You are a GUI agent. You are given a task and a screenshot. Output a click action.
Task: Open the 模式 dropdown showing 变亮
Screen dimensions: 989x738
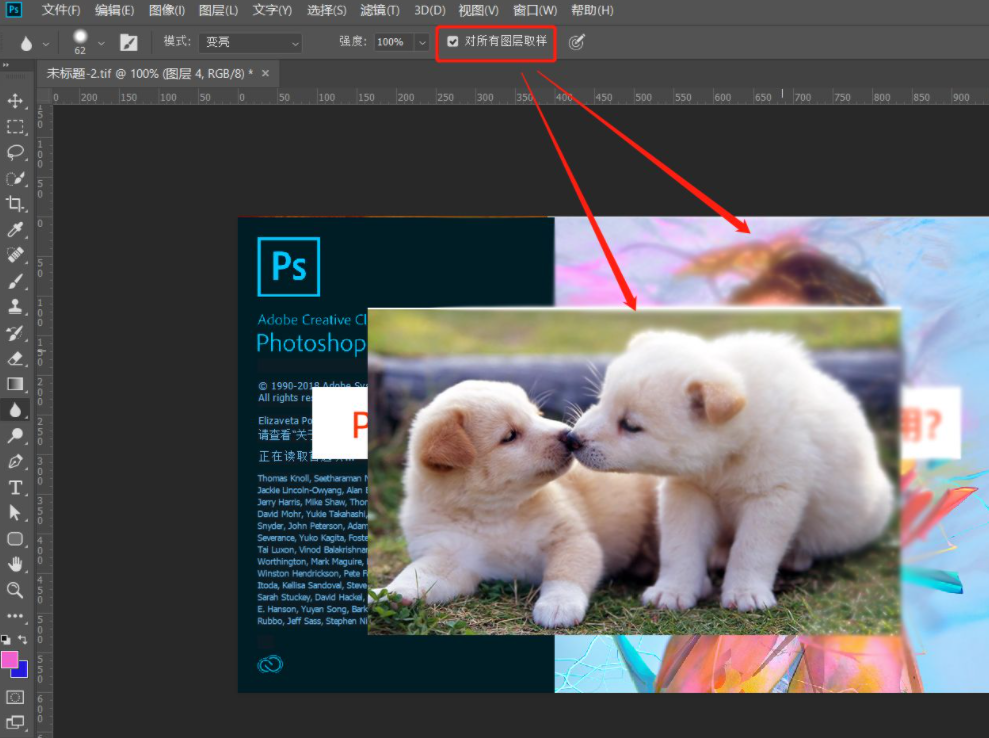coord(250,42)
